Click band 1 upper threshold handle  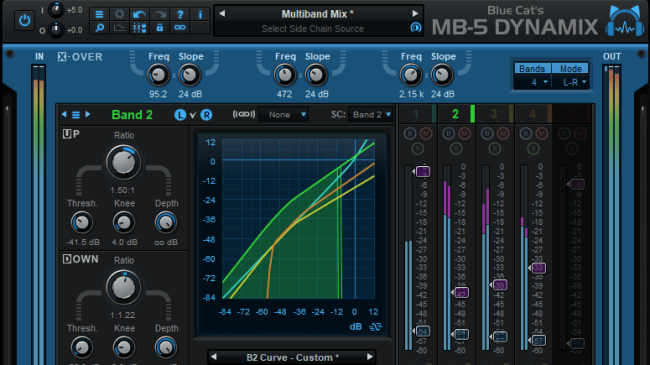(422, 171)
